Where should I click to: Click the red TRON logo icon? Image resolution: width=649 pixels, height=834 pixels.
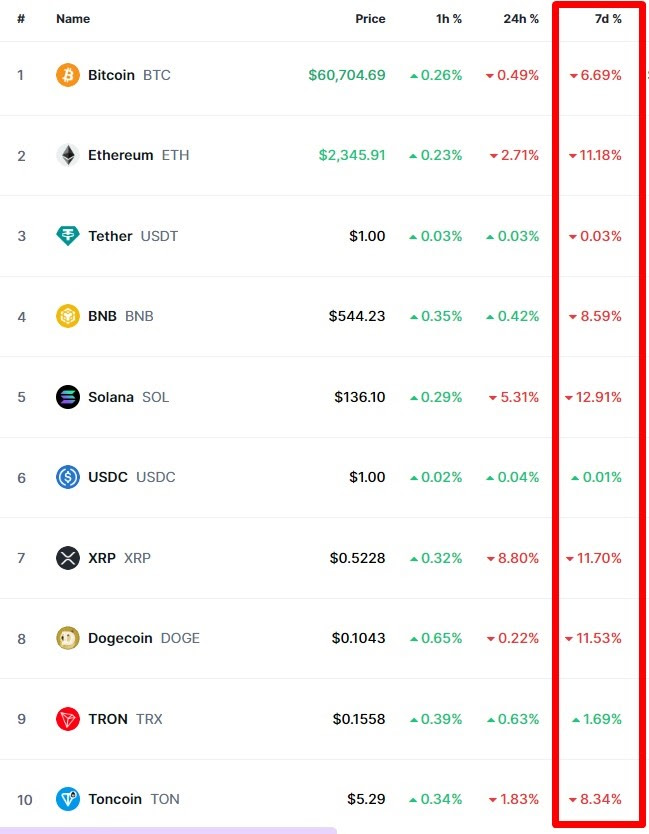click(x=68, y=719)
